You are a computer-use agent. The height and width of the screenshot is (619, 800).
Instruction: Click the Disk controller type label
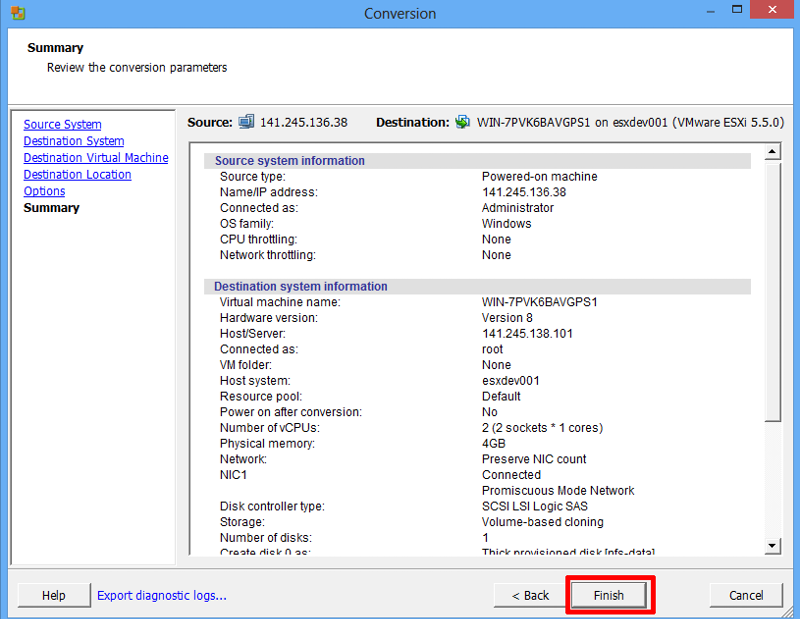pos(272,506)
